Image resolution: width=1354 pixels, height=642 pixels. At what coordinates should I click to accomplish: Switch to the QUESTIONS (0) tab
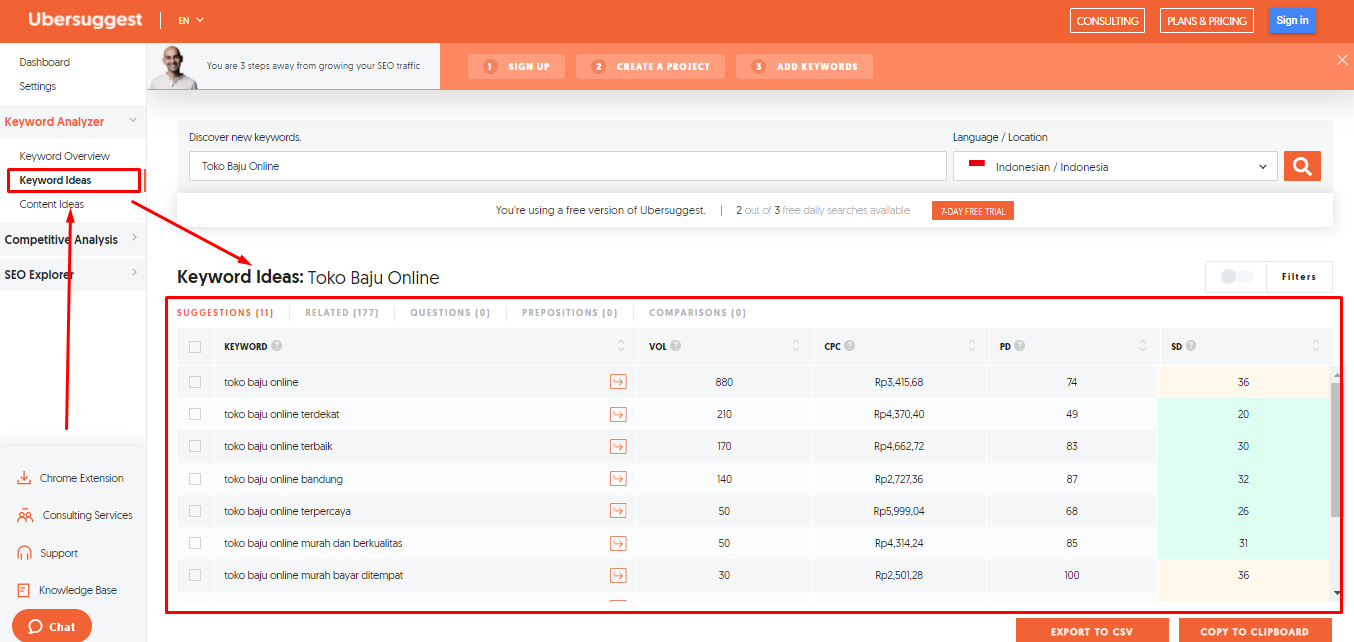pyautogui.click(x=450, y=312)
